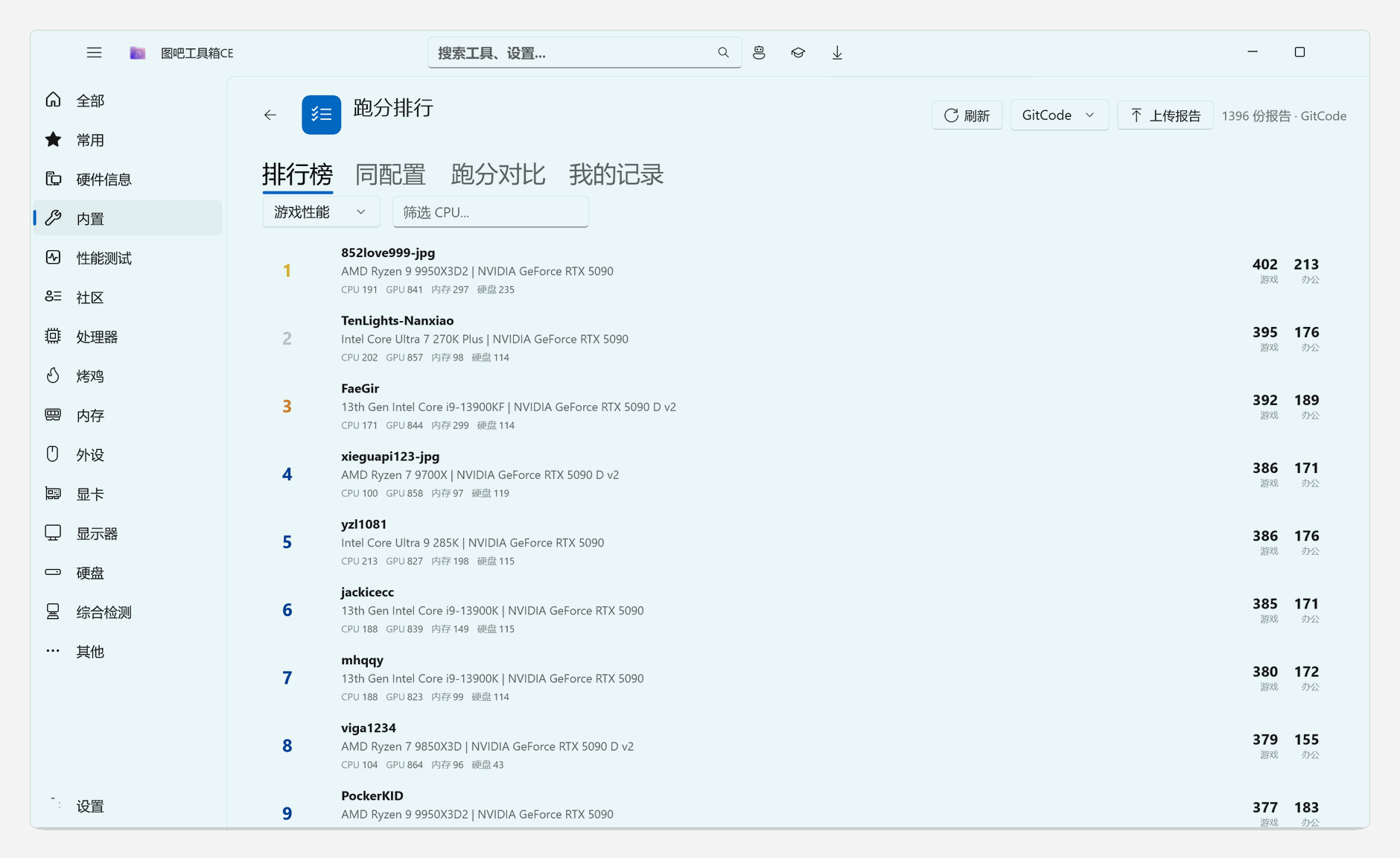Go back with the left arrow
1400x858 pixels.
pyautogui.click(x=270, y=115)
